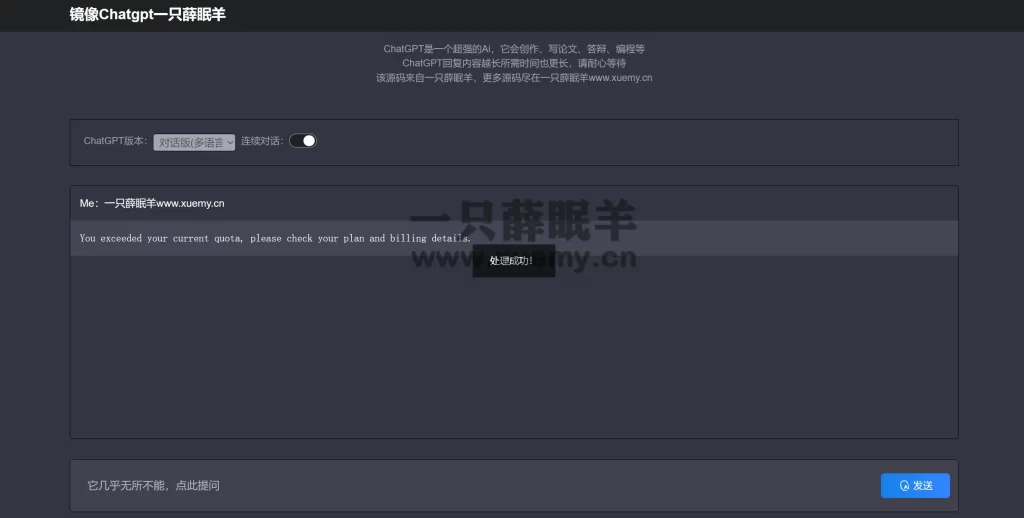Open the ChatGPT版本 version dropdown
1024x518 pixels.
[194, 142]
